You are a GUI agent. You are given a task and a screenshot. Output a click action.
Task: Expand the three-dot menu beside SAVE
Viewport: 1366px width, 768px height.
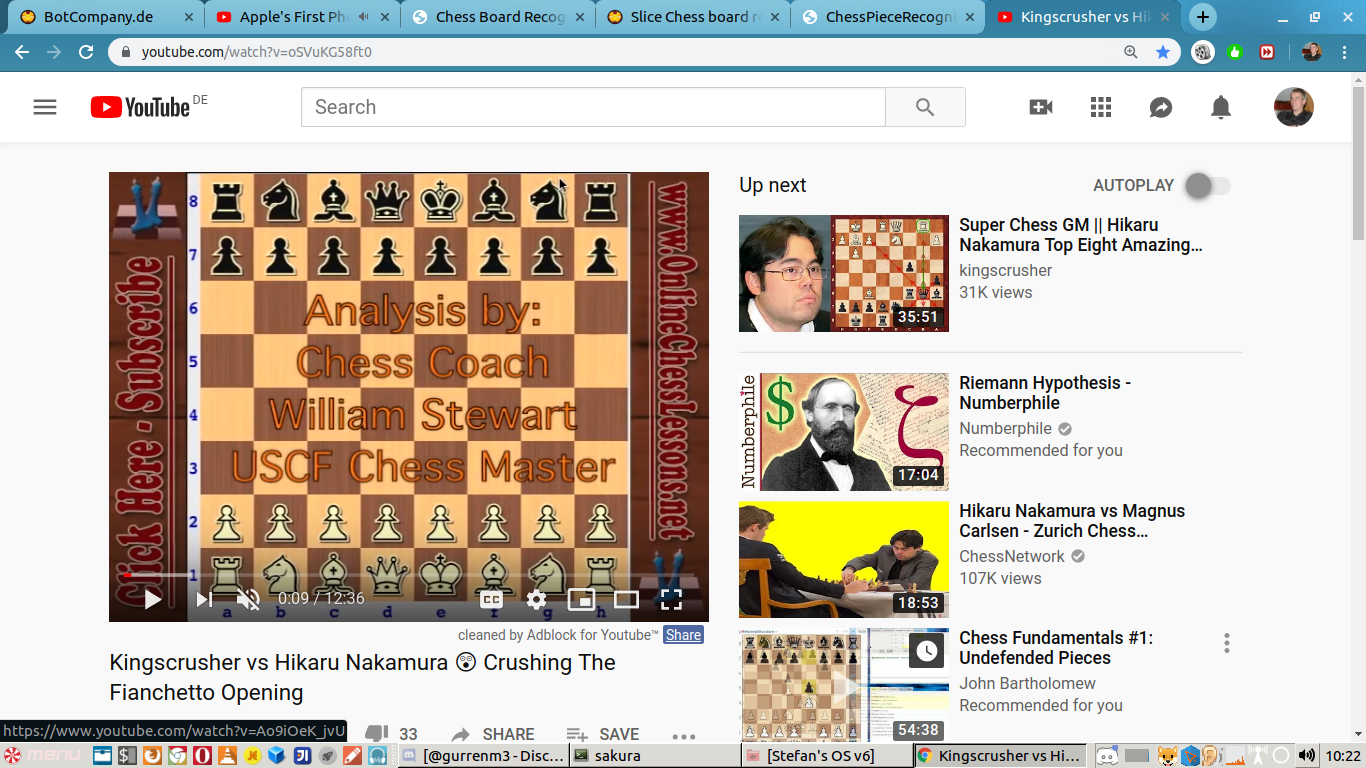click(684, 736)
